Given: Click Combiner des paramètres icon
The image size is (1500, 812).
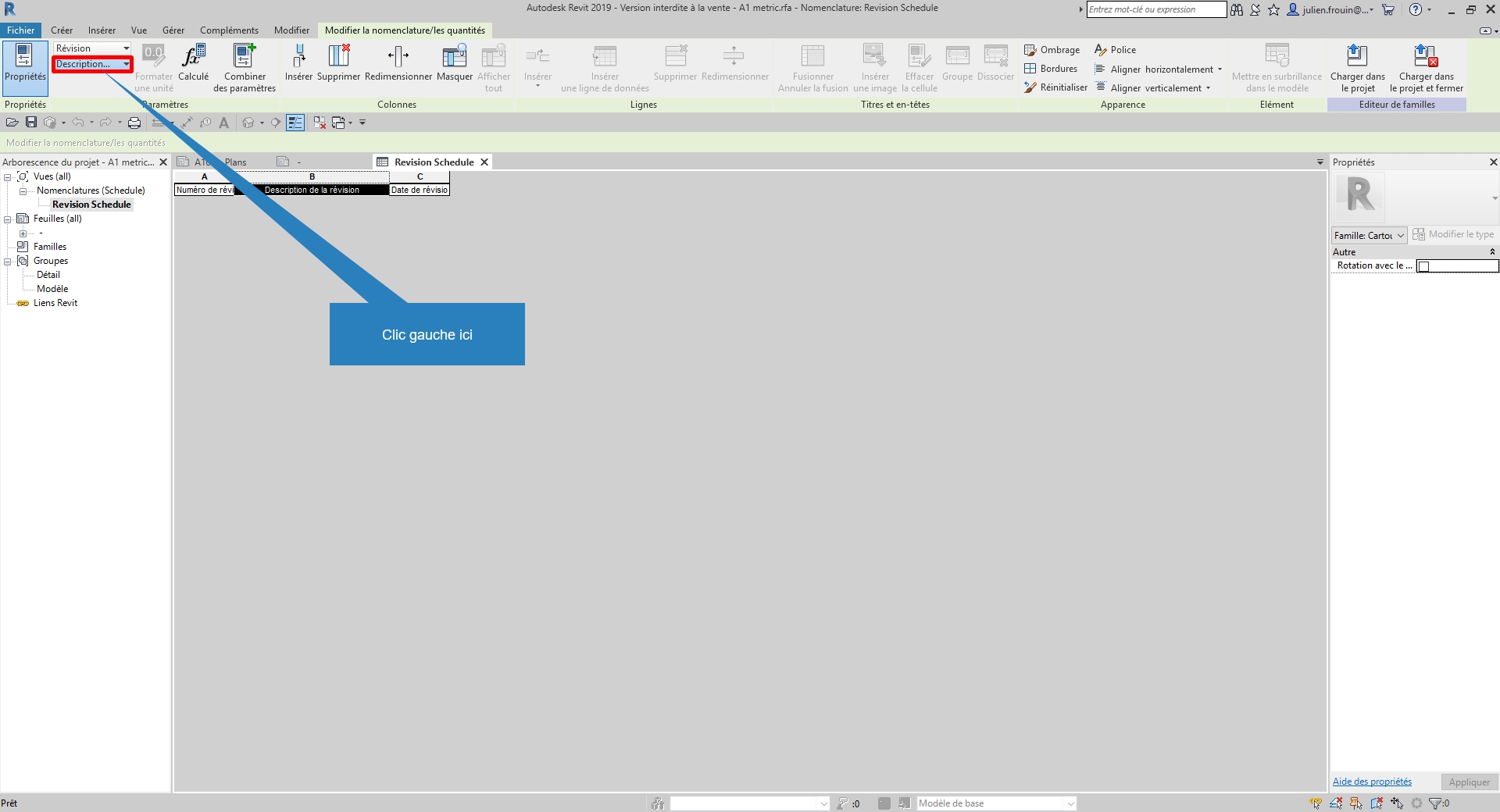Looking at the screenshot, I should click(x=245, y=57).
